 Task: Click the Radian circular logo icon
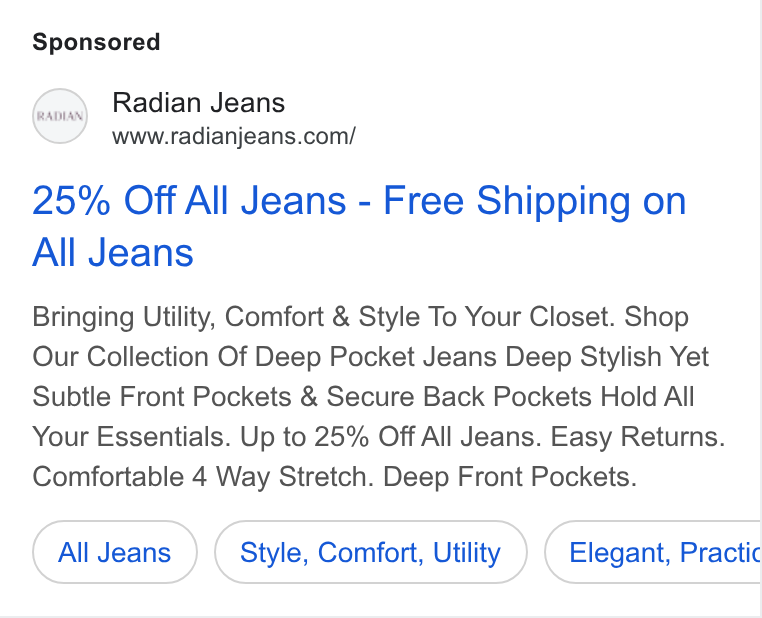(x=60, y=116)
